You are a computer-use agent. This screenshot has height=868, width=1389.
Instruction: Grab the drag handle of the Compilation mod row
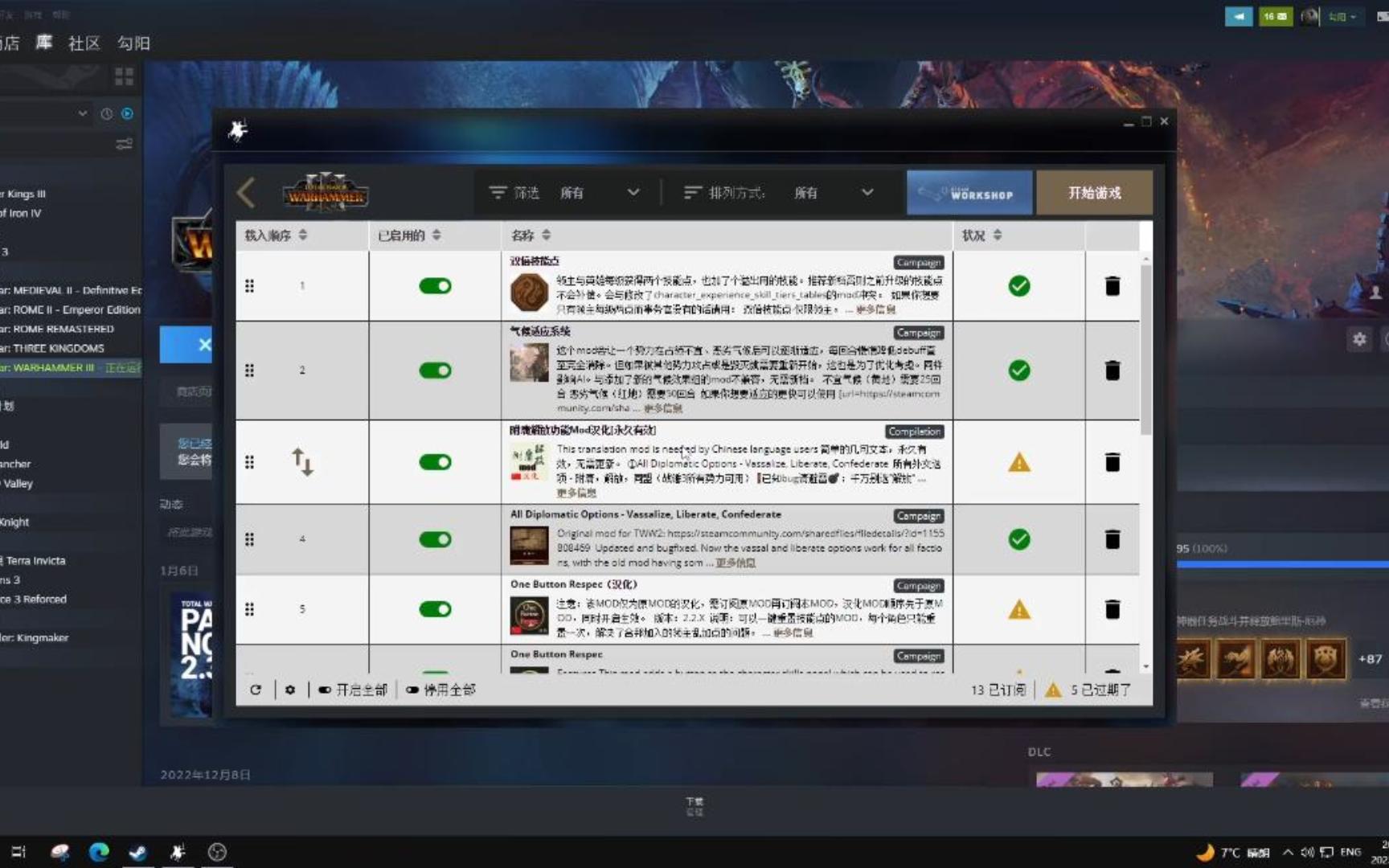[249, 462]
